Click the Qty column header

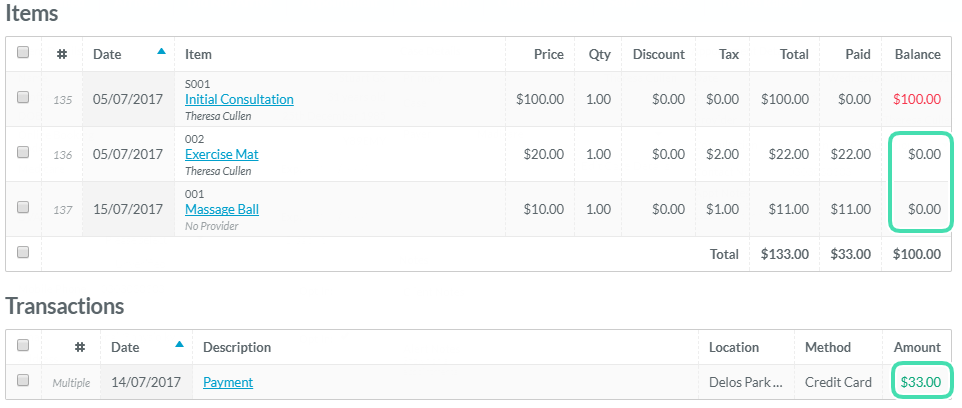tap(599, 54)
